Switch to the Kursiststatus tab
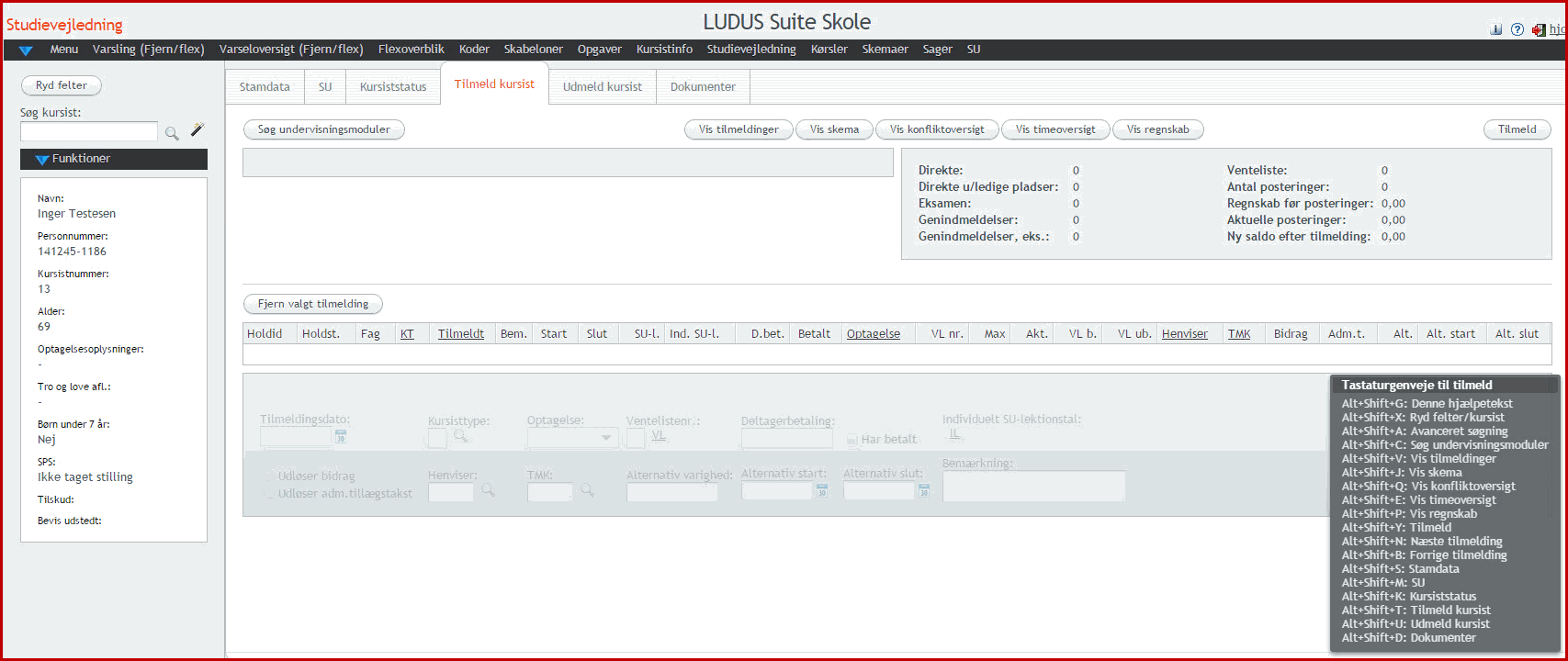 393,87
